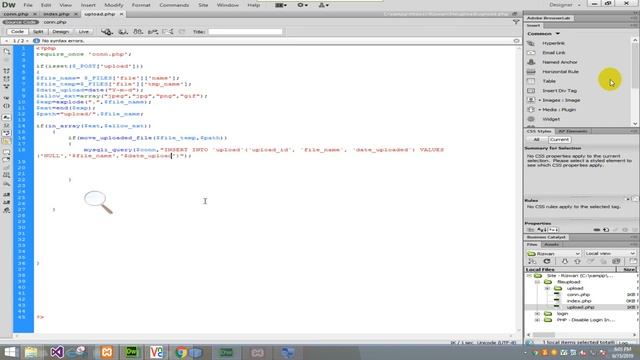Viewport: 640px width, 360px height.
Task: Insert a Widget
Action: point(551,119)
